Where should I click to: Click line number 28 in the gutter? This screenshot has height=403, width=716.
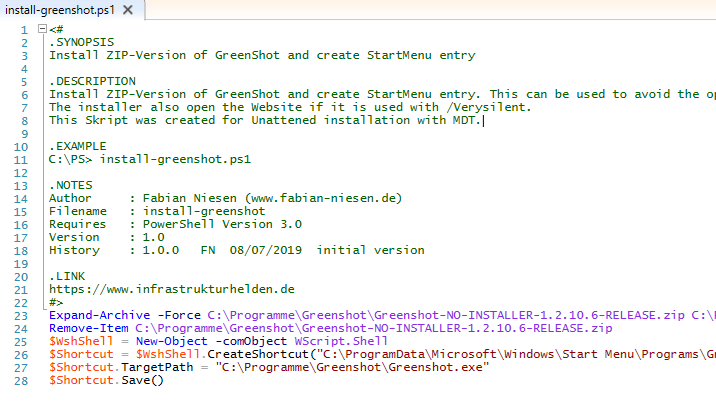click(x=21, y=381)
